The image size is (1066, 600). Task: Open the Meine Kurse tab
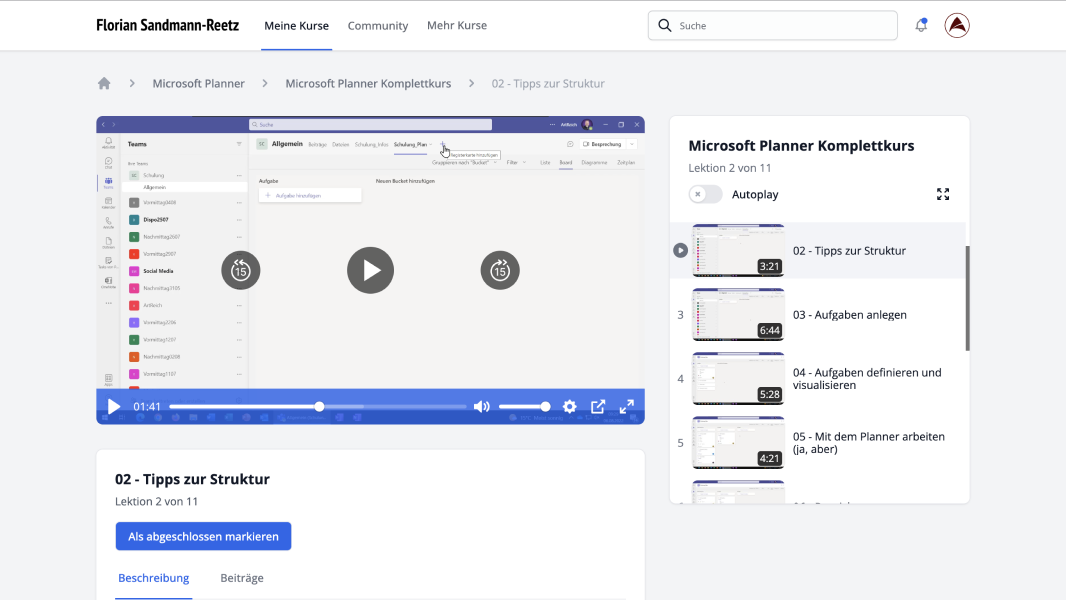[x=296, y=26]
